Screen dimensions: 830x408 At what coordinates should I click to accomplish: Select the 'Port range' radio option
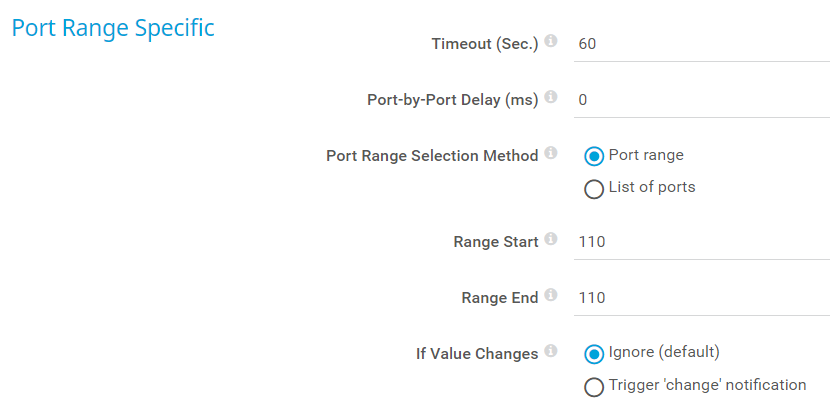[x=594, y=156]
